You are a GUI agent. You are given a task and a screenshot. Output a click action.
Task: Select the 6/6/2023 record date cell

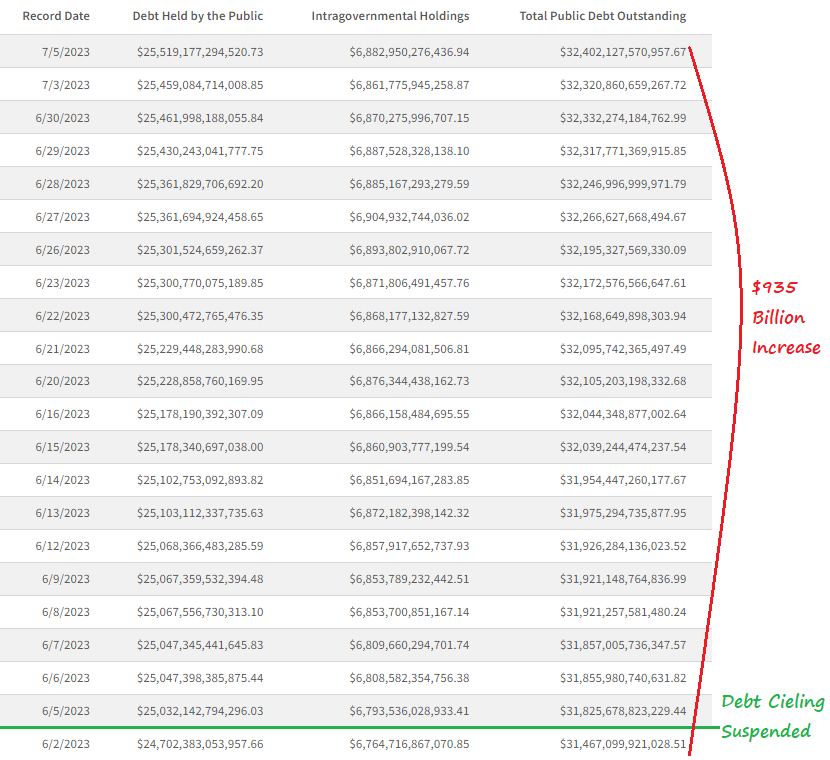[66, 678]
